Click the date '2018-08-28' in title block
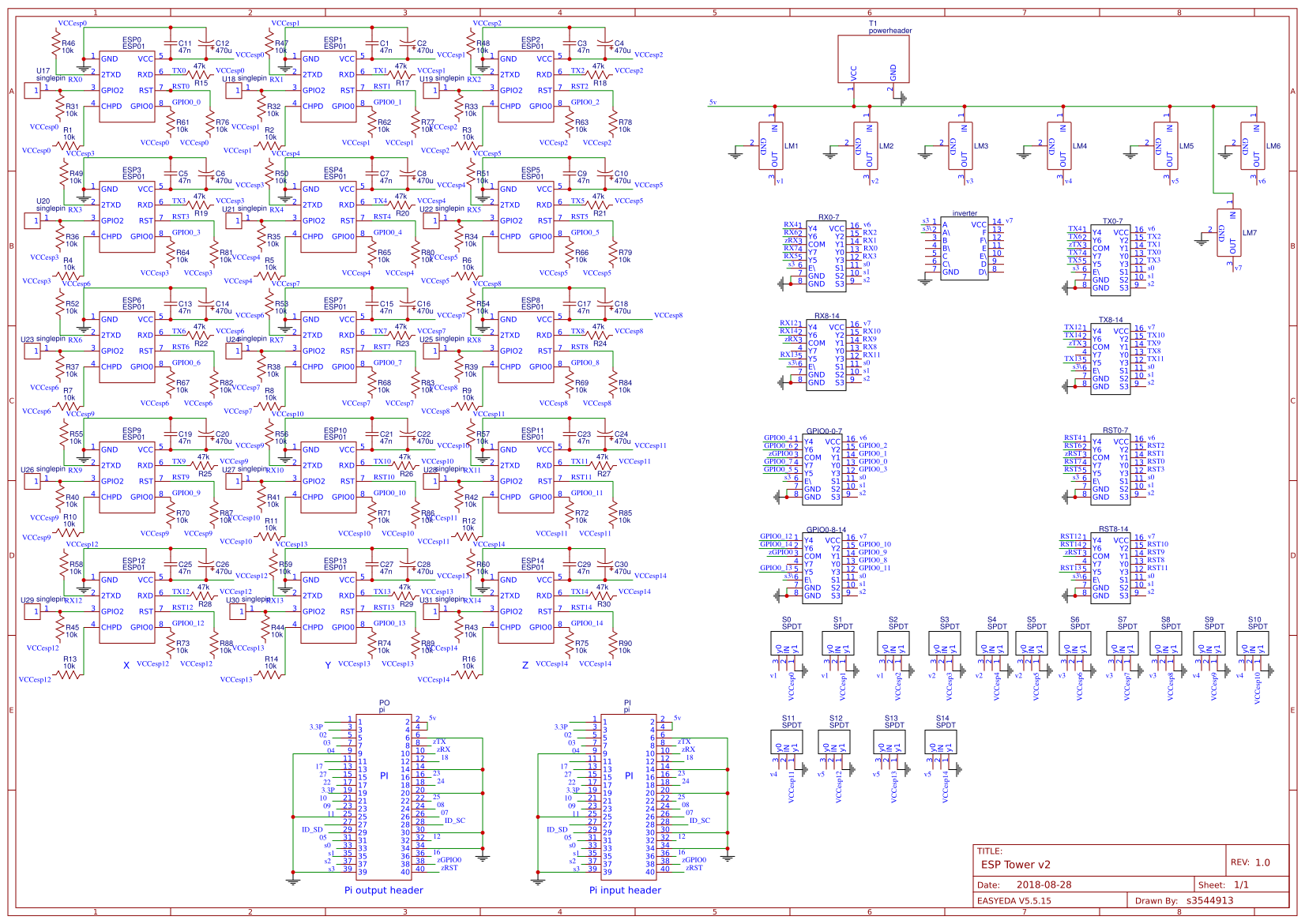The height and width of the screenshot is (924, 1305). [1044, 885]
